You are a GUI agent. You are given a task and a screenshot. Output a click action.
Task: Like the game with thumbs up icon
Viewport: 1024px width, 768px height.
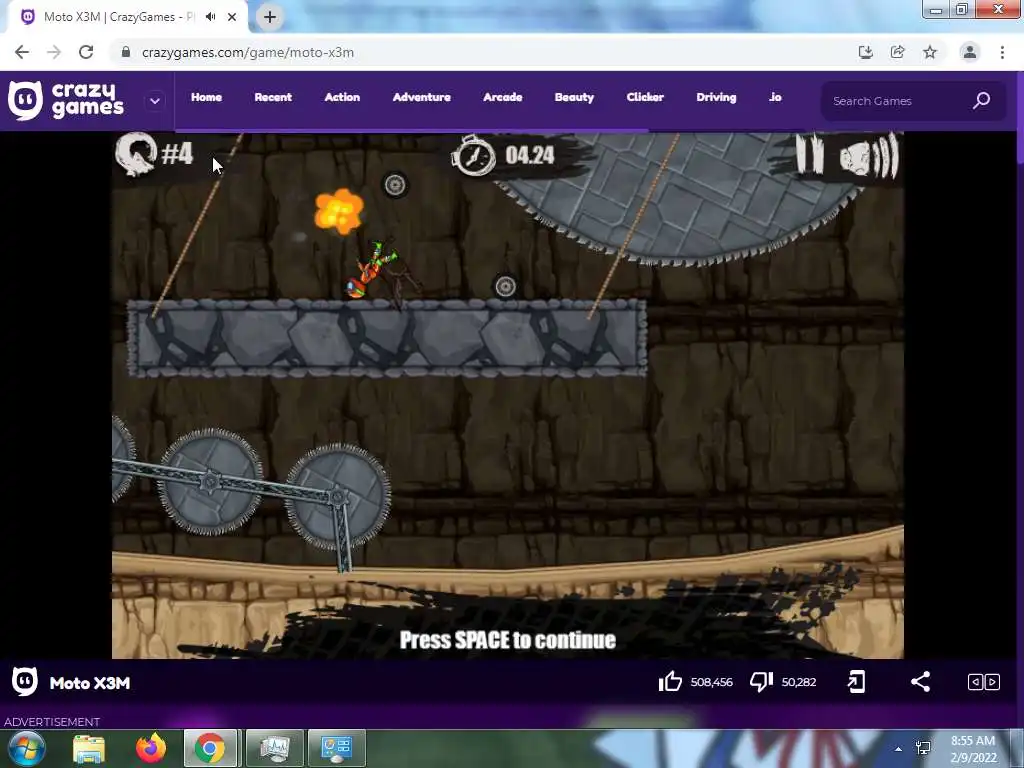click(670, 682)
